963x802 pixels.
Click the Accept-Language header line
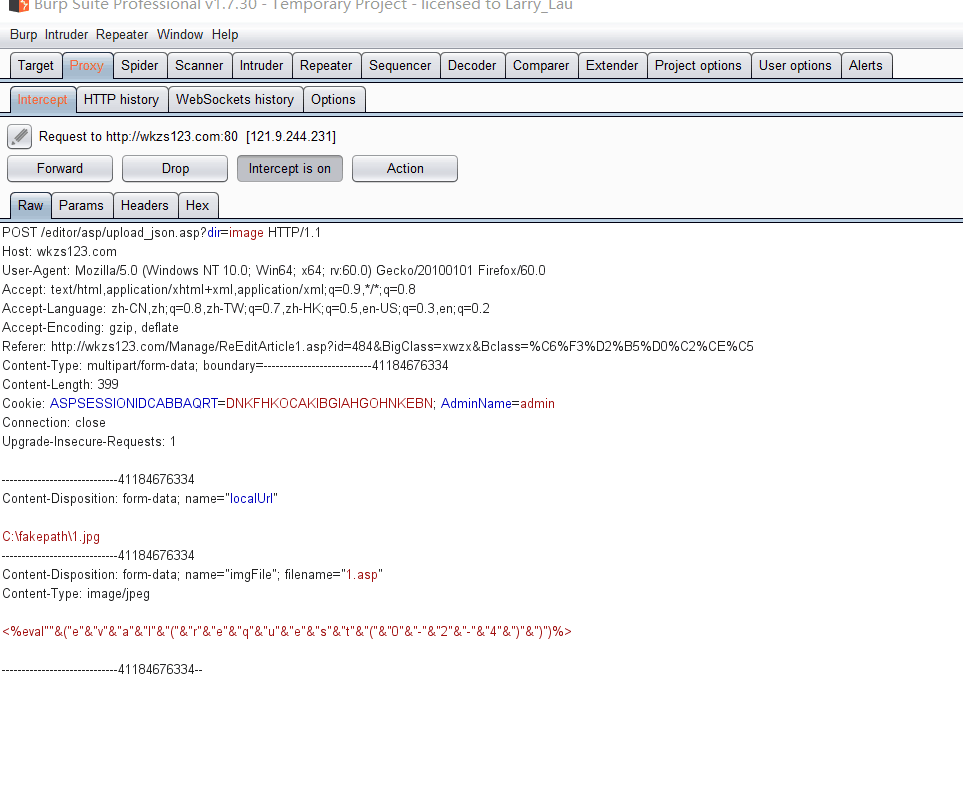point(246,309)
